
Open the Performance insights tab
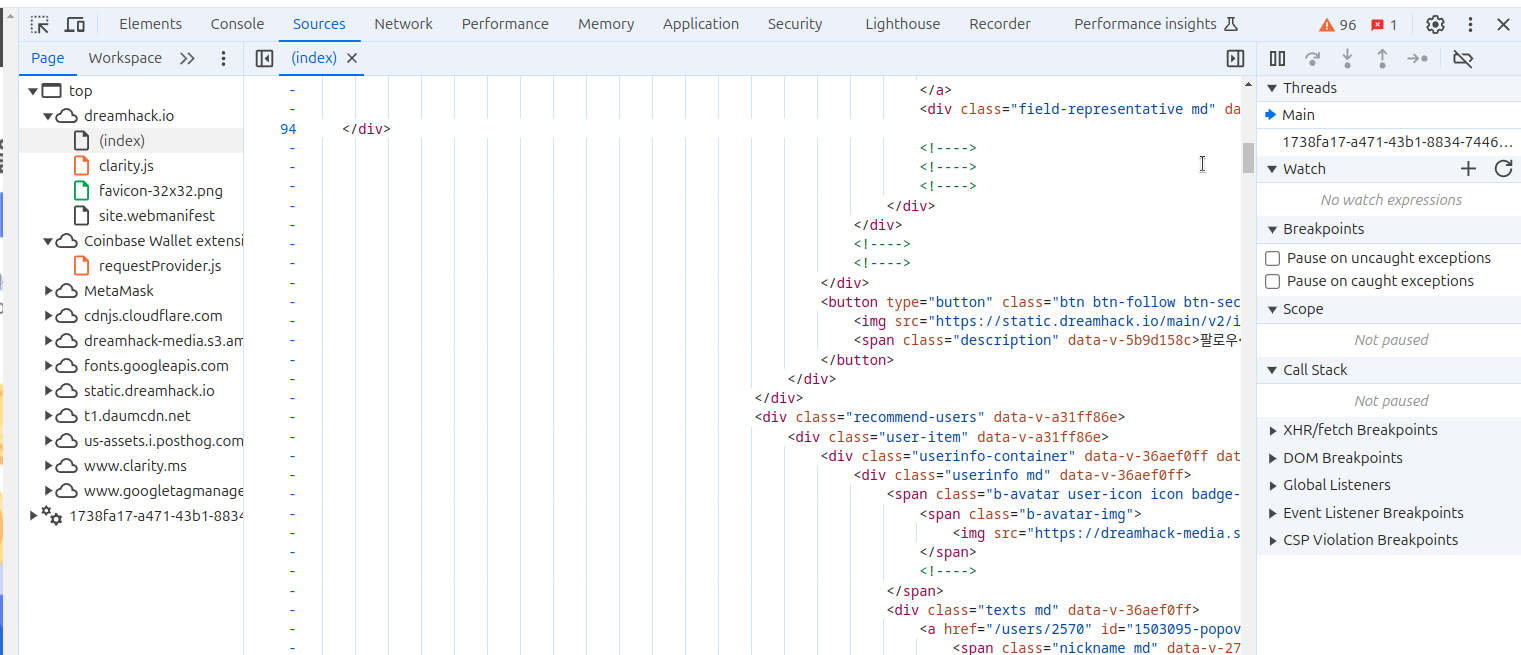point(1156,24)
